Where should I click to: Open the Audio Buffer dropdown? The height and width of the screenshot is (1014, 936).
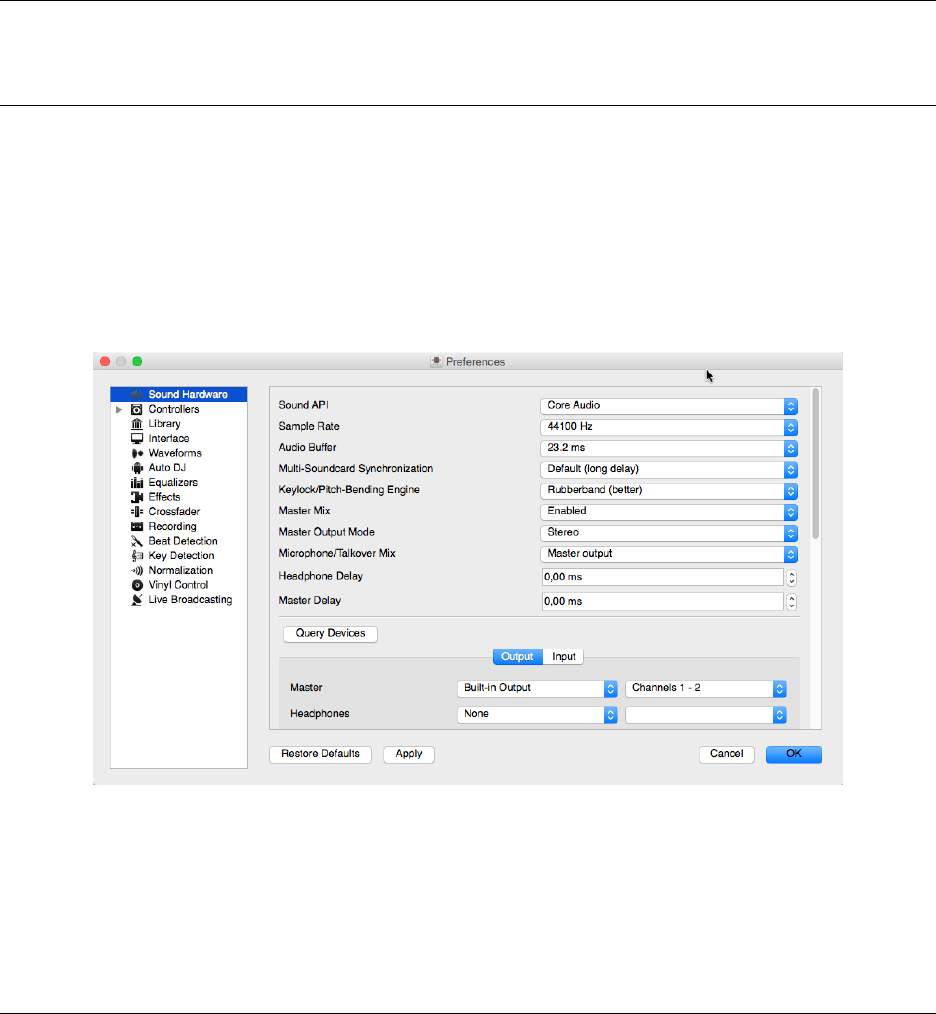click(668, 448)
